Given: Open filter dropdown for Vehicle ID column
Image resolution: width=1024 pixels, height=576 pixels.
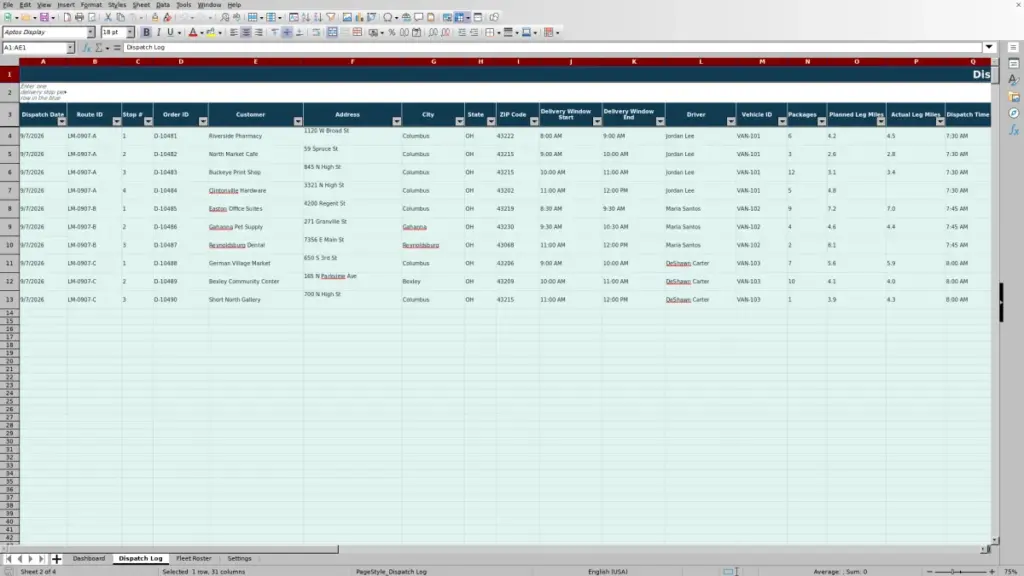Looking at the screenshot, I should (782, 121).
